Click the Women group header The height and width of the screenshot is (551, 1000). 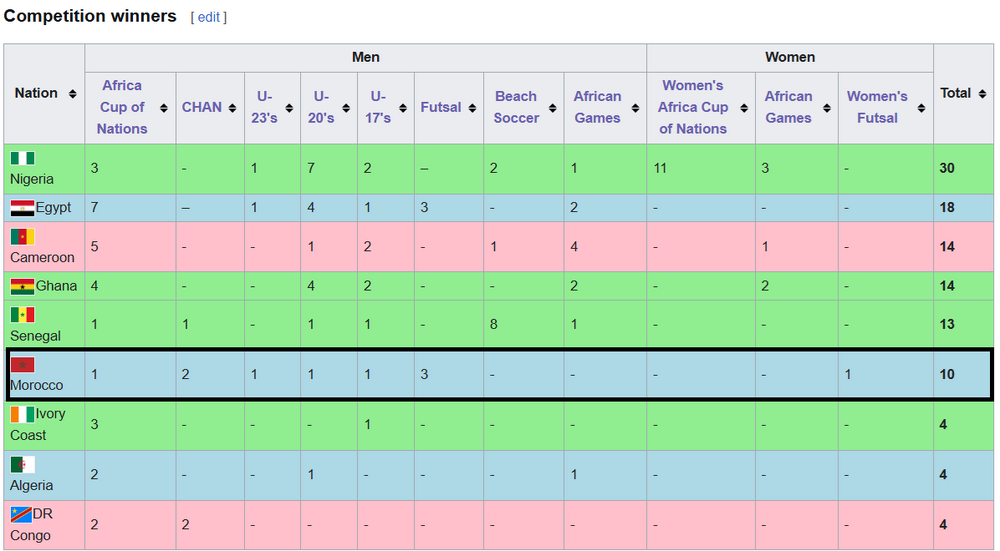click(790, 57)
